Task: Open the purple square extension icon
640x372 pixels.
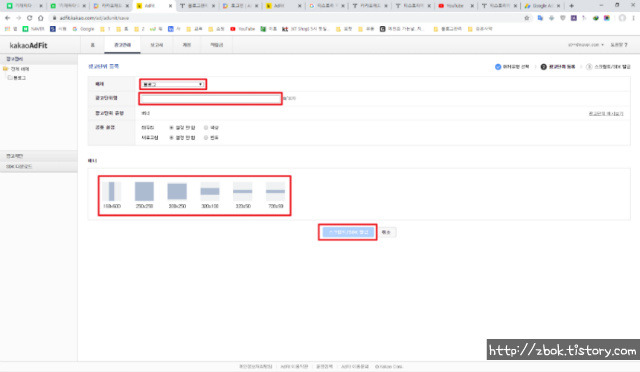Action: tap(573, 18)
